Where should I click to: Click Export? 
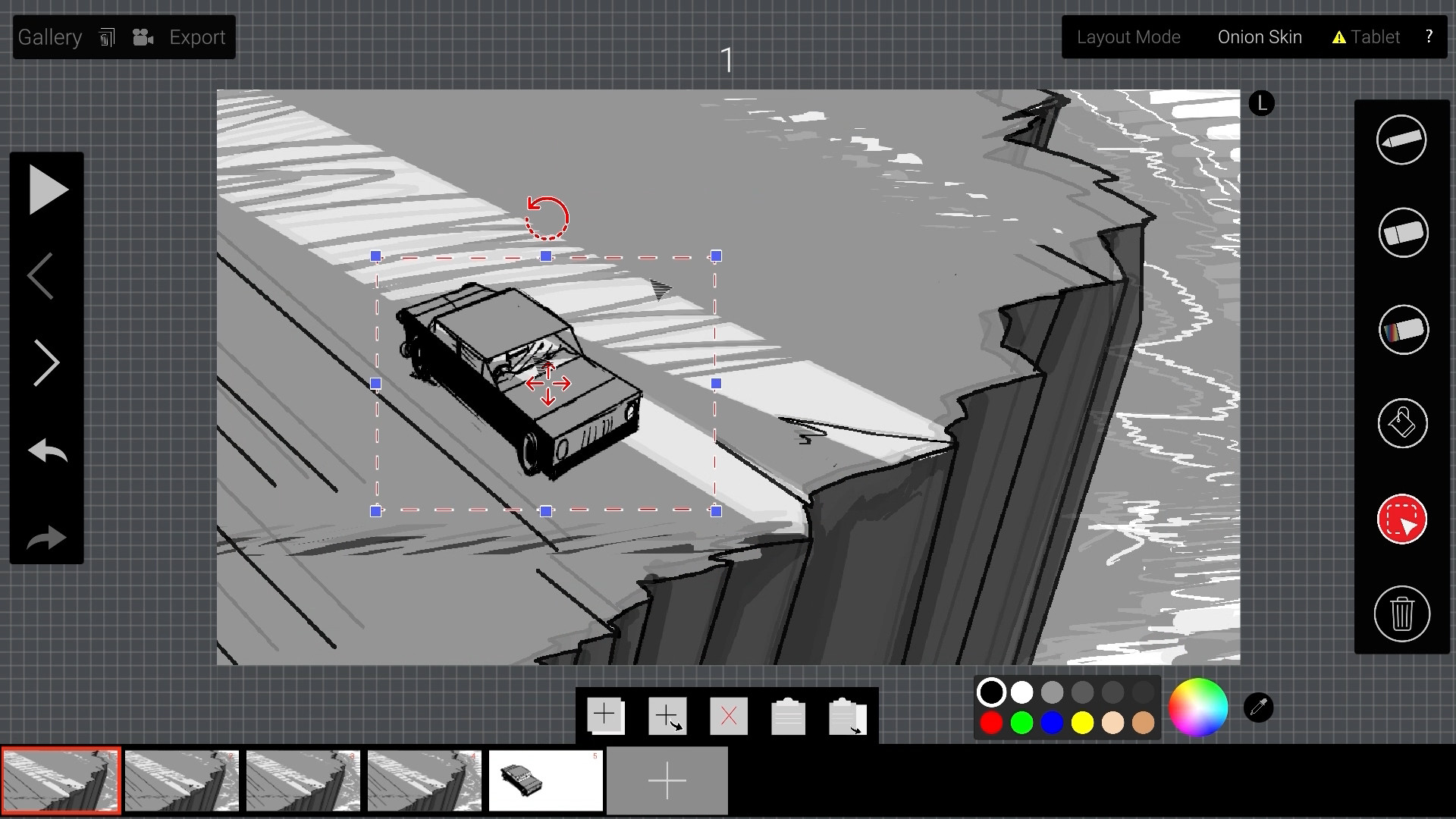click(196, 36)
